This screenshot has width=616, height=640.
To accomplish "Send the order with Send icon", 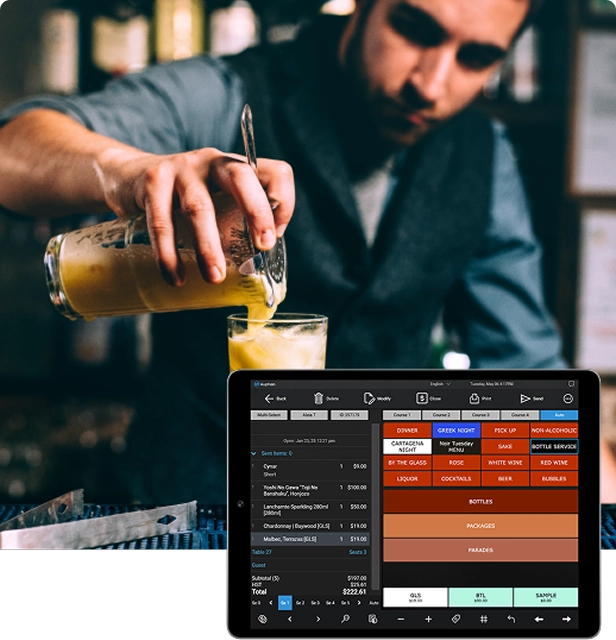I will pos(525,398).
